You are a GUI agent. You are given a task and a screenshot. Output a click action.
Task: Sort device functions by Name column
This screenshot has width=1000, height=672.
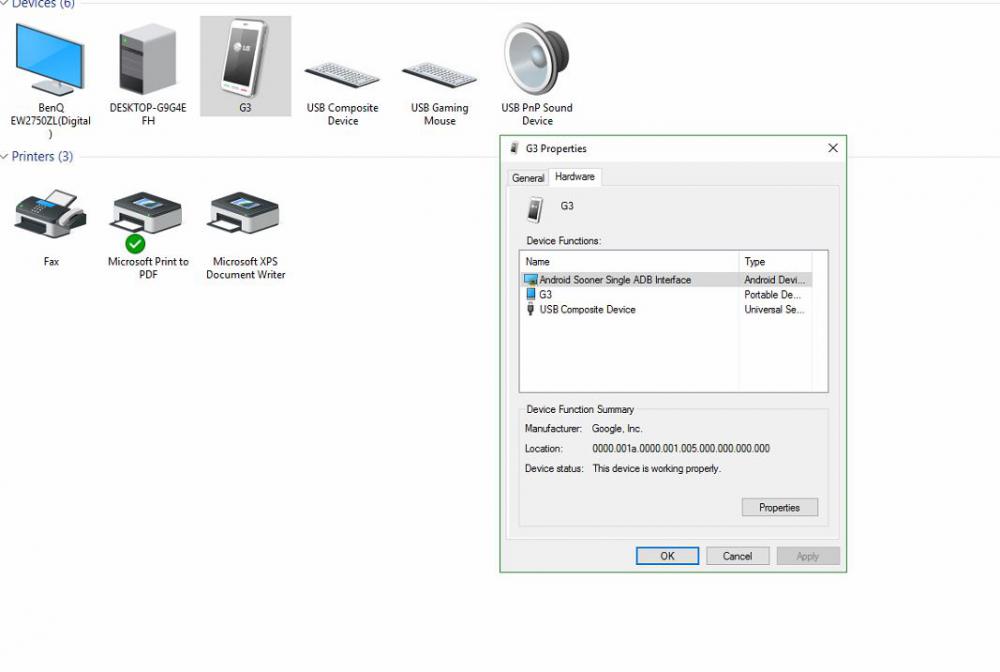pos(630,262)
